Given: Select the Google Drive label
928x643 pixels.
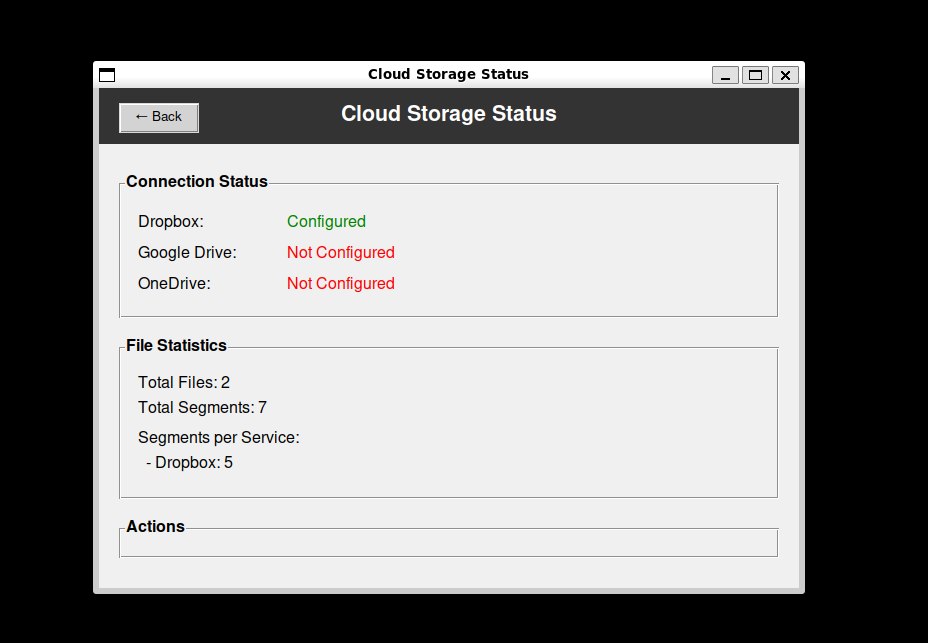Looking at the screenshot, I should (187, 253).
